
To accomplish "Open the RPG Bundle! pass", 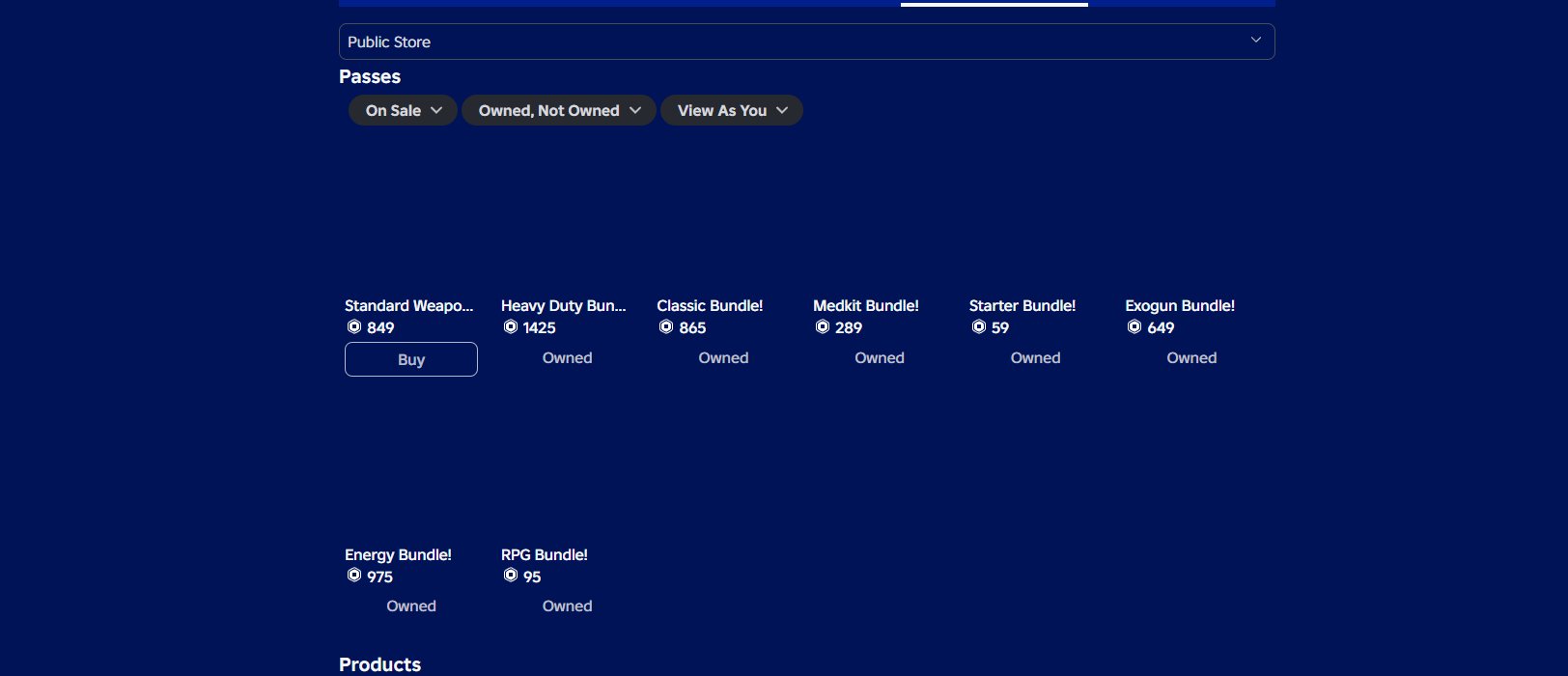I will (x=545, y=554).
